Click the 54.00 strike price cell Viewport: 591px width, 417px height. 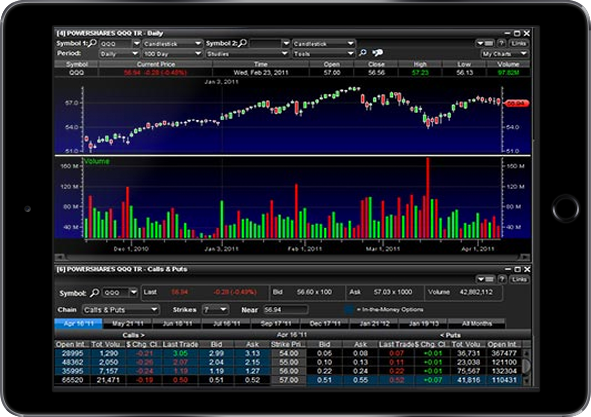289,353
